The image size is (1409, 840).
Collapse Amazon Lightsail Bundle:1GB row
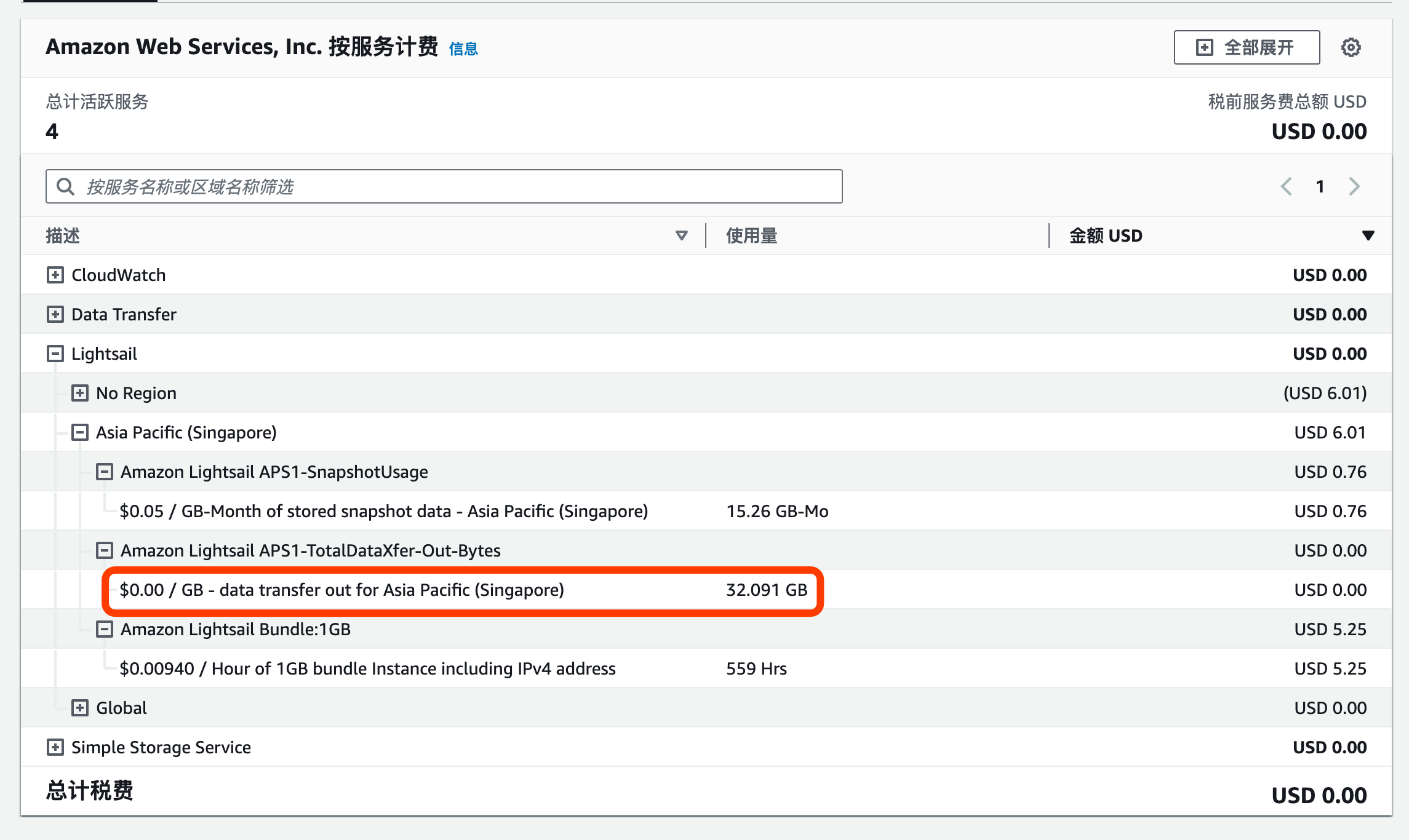pos(105,629)
